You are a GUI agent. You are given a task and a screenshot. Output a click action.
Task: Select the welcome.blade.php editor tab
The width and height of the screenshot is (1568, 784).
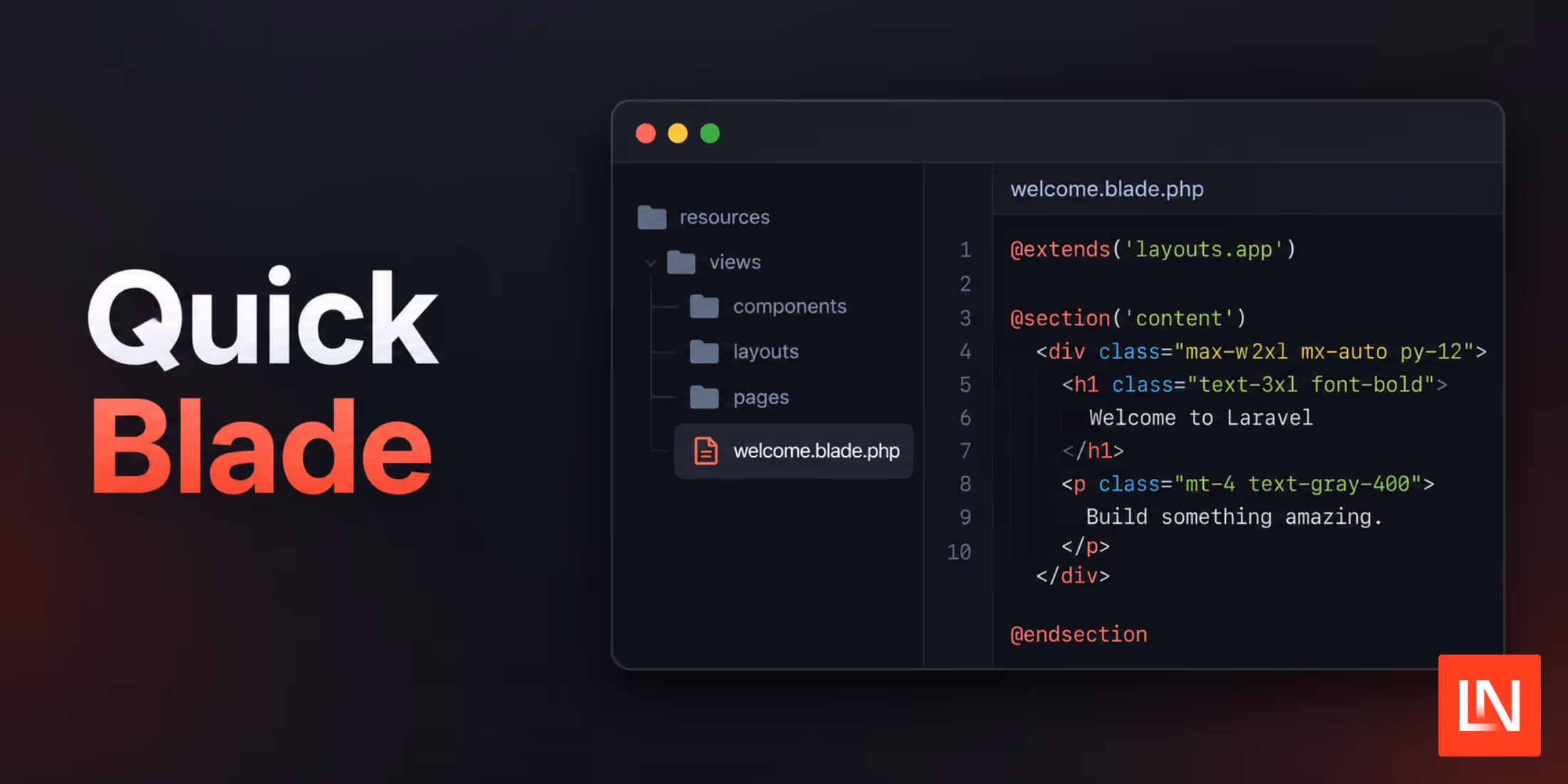[1107, 189]
